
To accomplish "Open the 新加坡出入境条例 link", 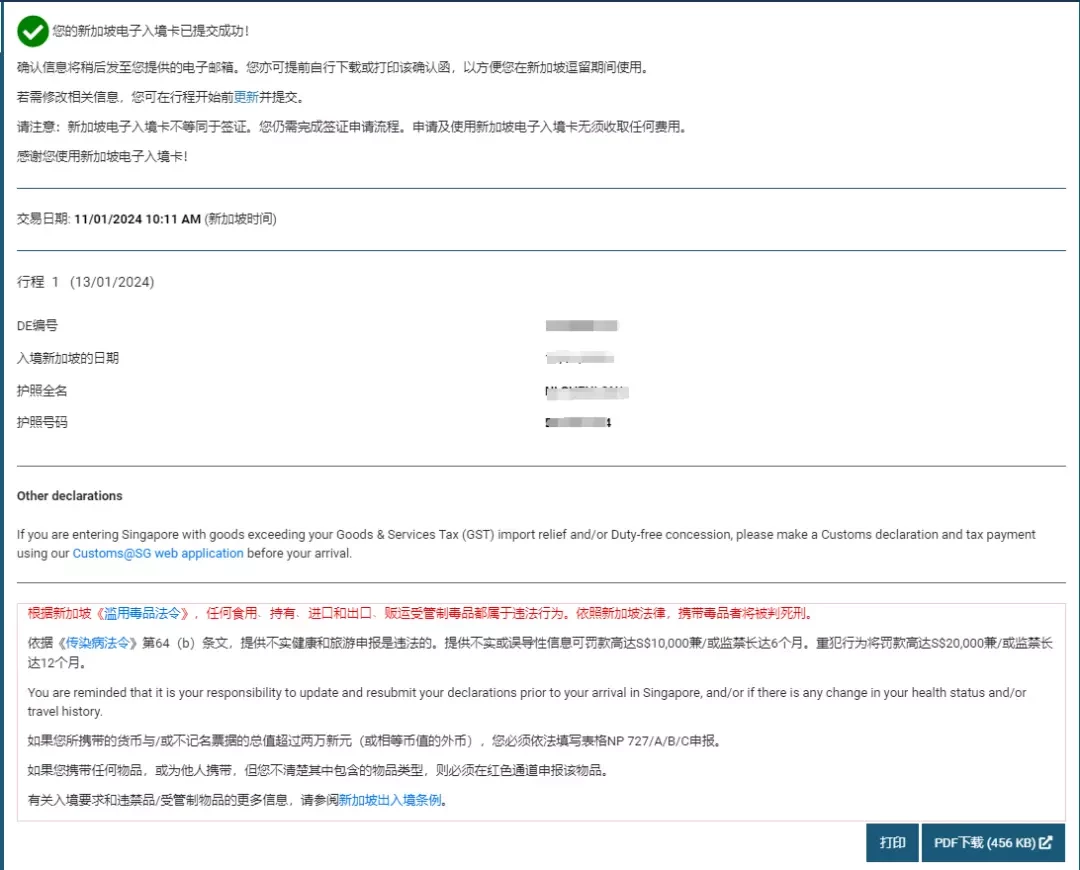I will (390, 800).
